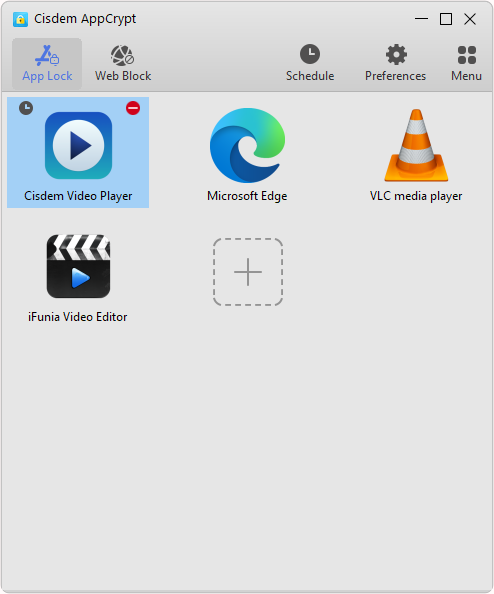Viewport: 494px width, 594px height.
Task: Select the Microsoft Edge app icon
Action: click(x=247, y=145)
